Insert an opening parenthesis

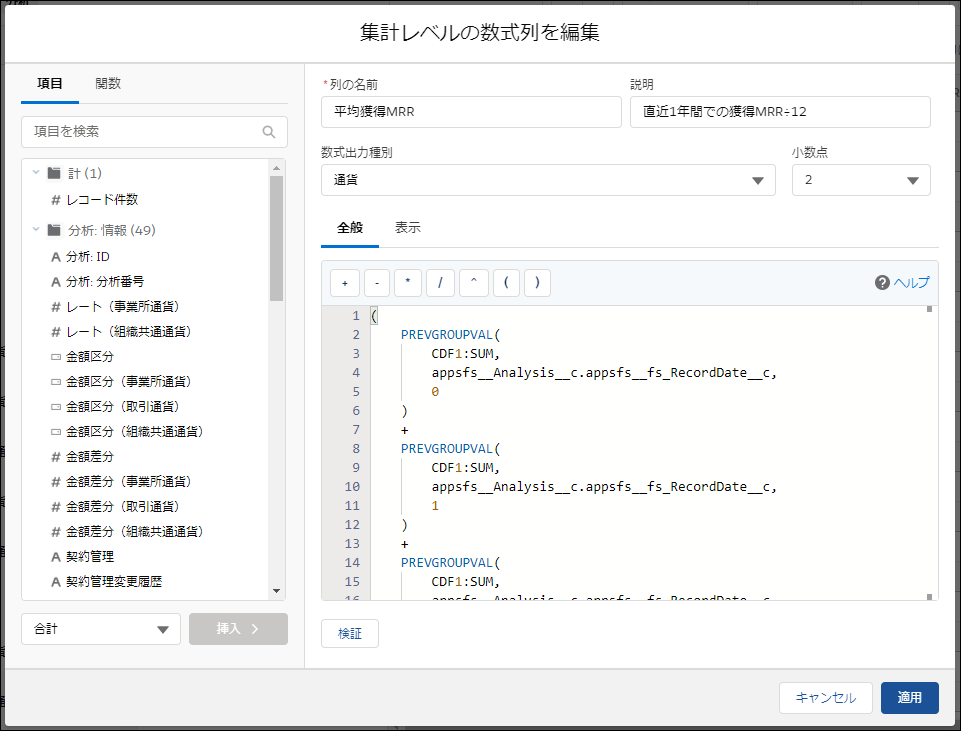(505, 283)
